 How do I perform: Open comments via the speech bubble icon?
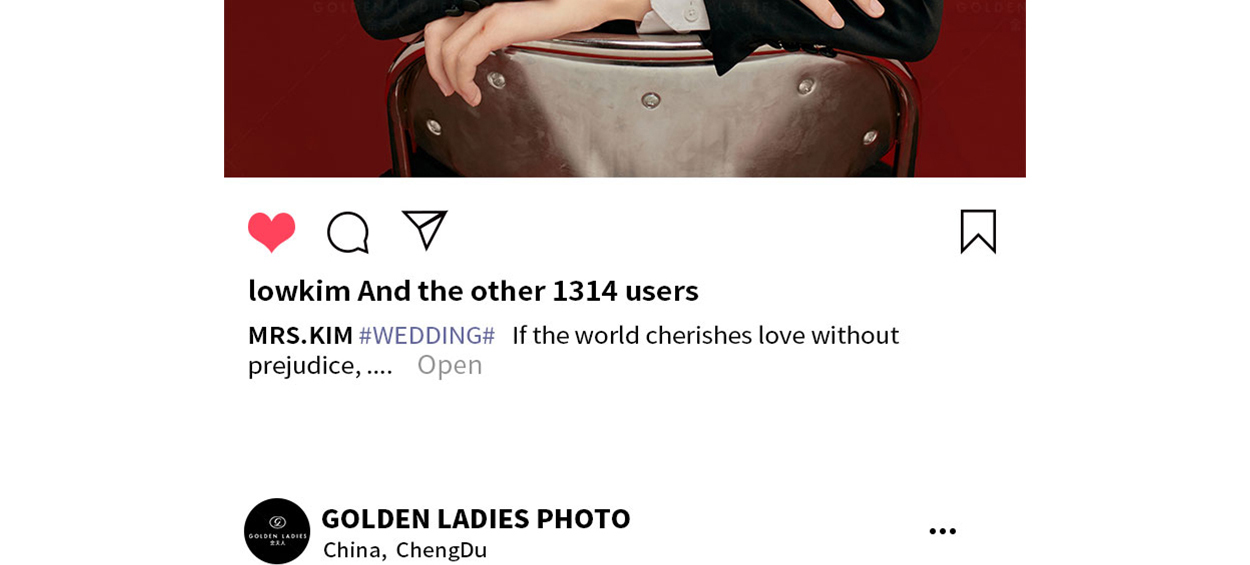(348, 232)
